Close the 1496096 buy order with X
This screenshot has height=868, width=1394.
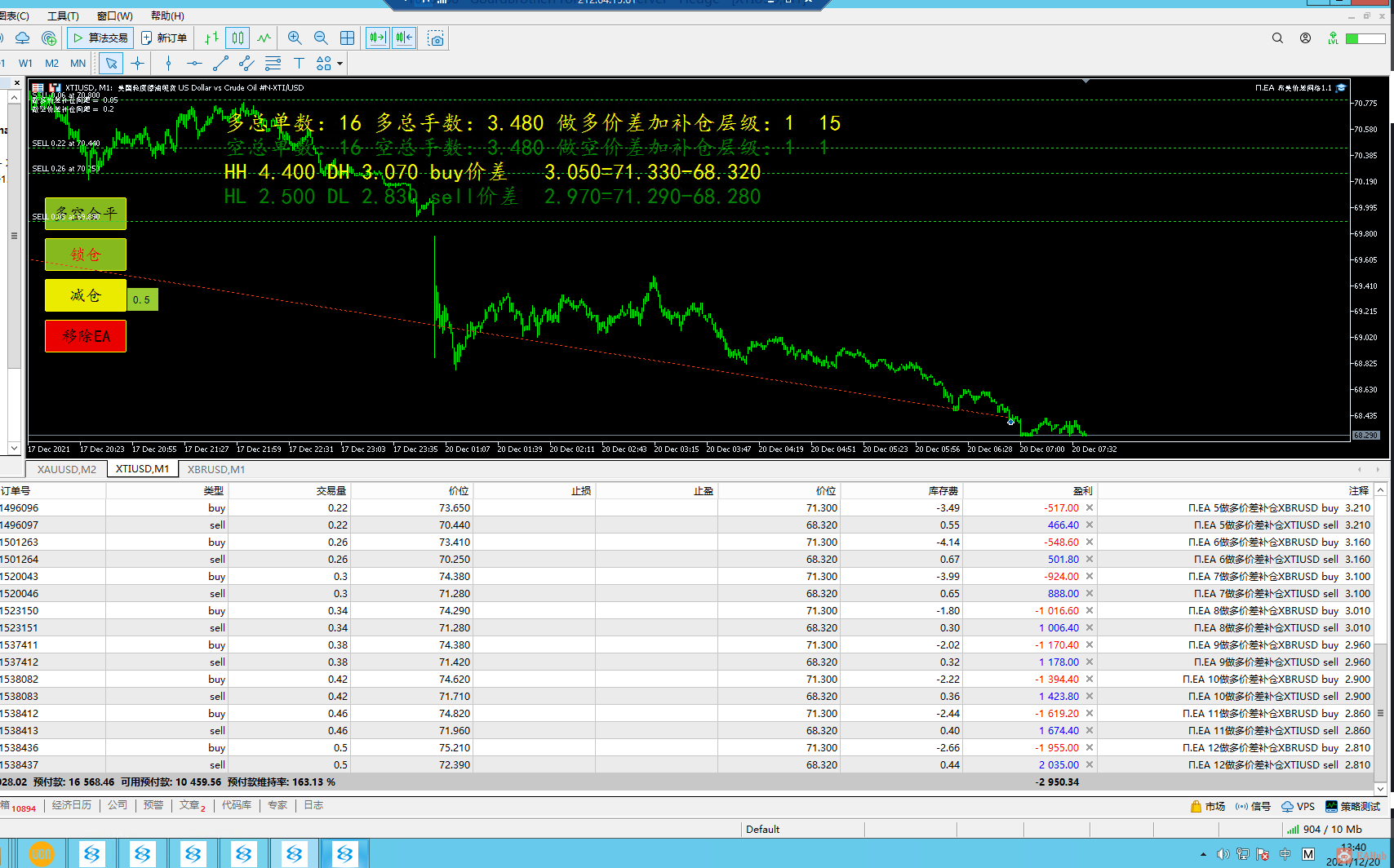coord(1090,507)
